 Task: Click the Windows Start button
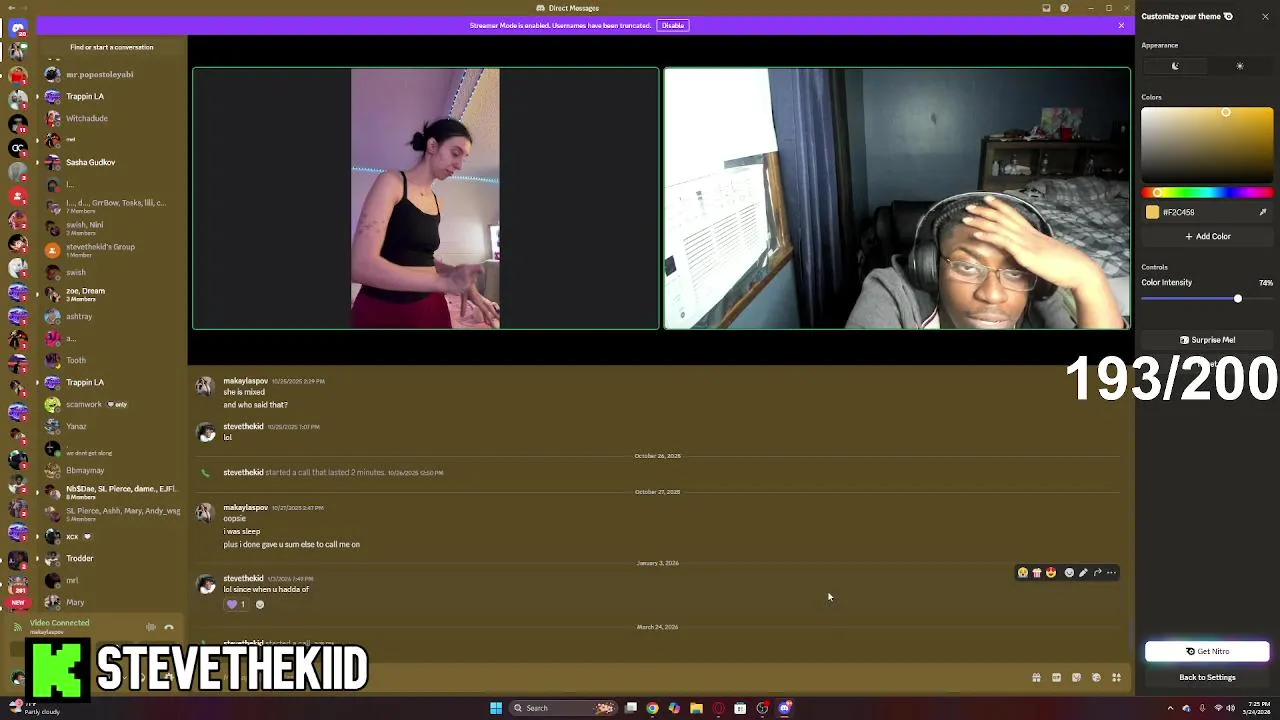[496, 708]
